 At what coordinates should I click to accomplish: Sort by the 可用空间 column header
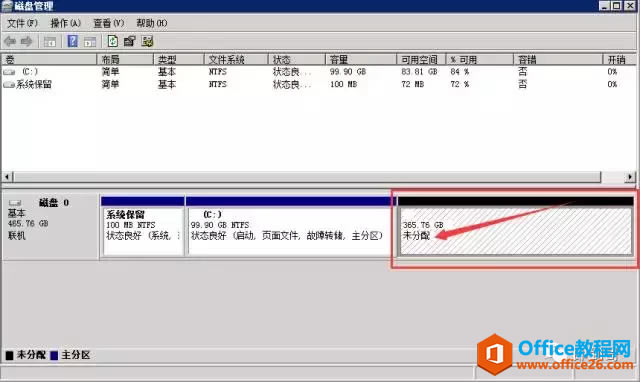(x=421, y=60)
